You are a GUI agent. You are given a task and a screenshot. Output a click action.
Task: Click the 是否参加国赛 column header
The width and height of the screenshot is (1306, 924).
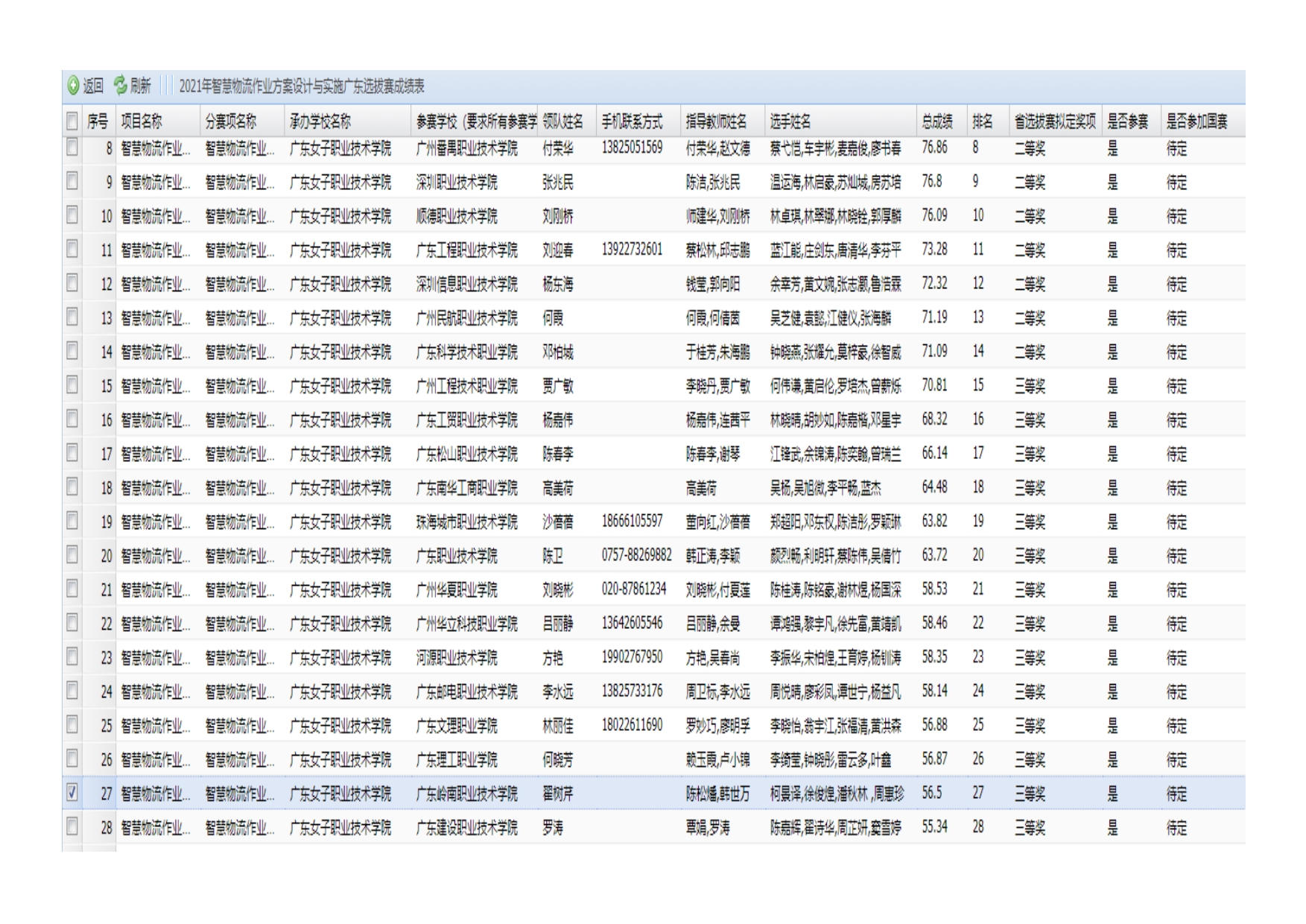[1196, 121]
